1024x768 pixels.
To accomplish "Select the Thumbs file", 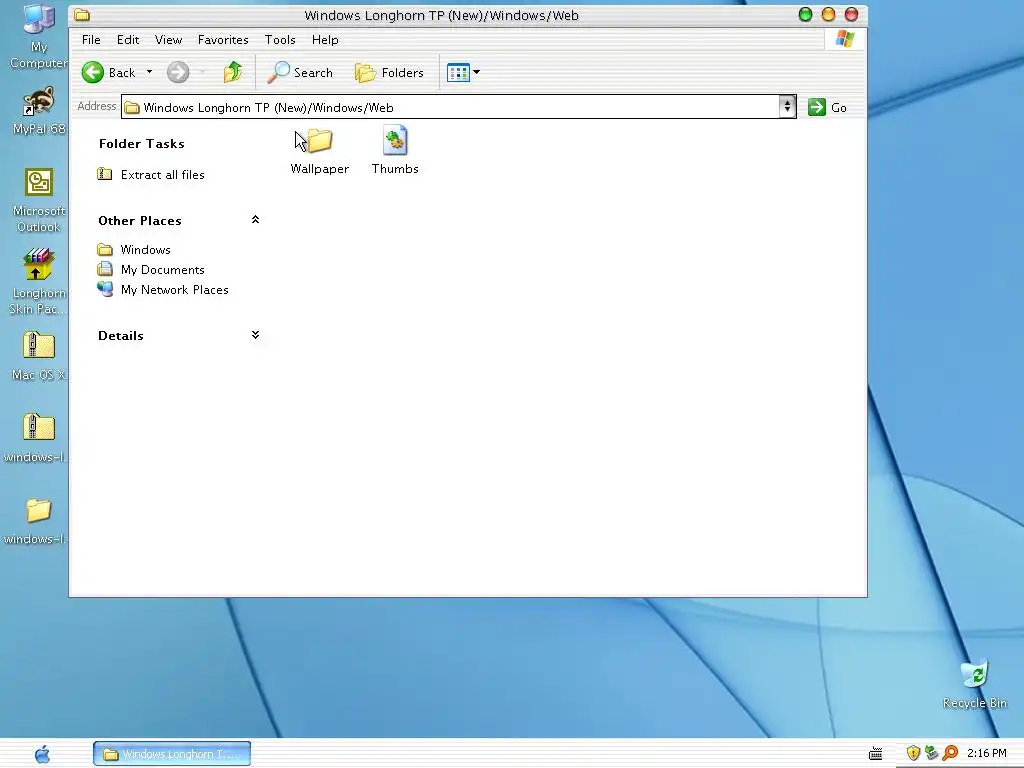I will click(395, 152).
